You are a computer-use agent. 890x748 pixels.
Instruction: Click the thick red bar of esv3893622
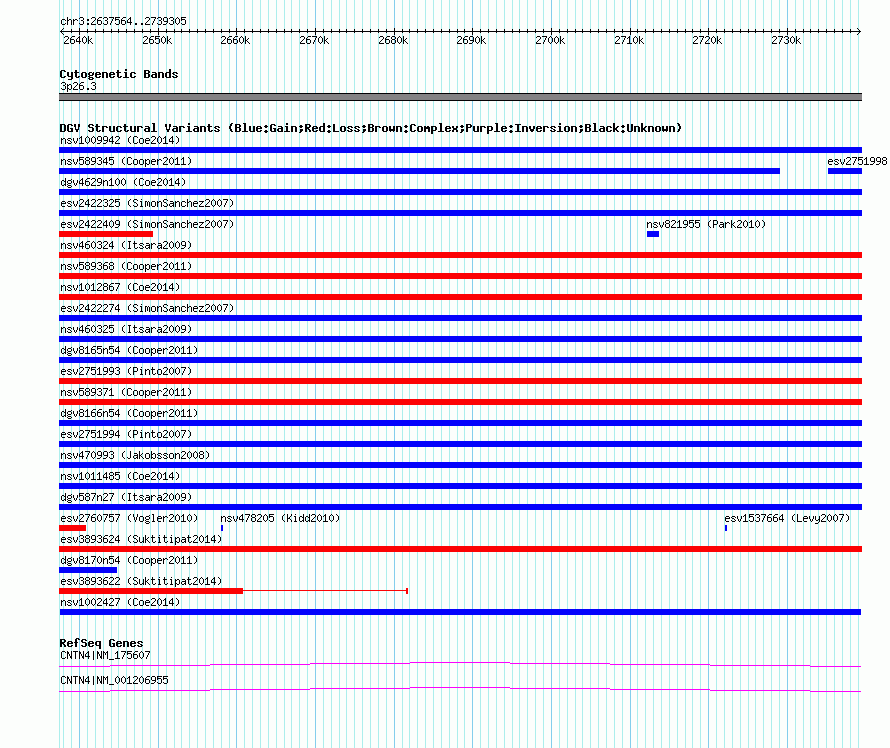[x=151, y=591]
